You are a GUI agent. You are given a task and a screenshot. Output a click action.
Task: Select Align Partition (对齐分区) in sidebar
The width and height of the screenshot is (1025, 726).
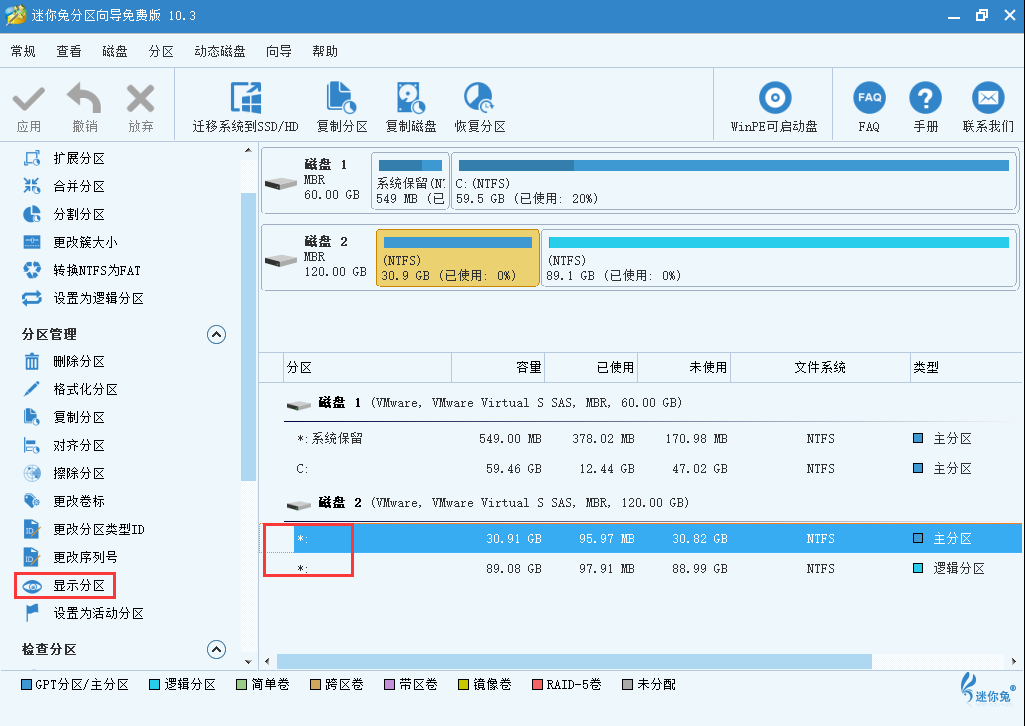[64, 445]
